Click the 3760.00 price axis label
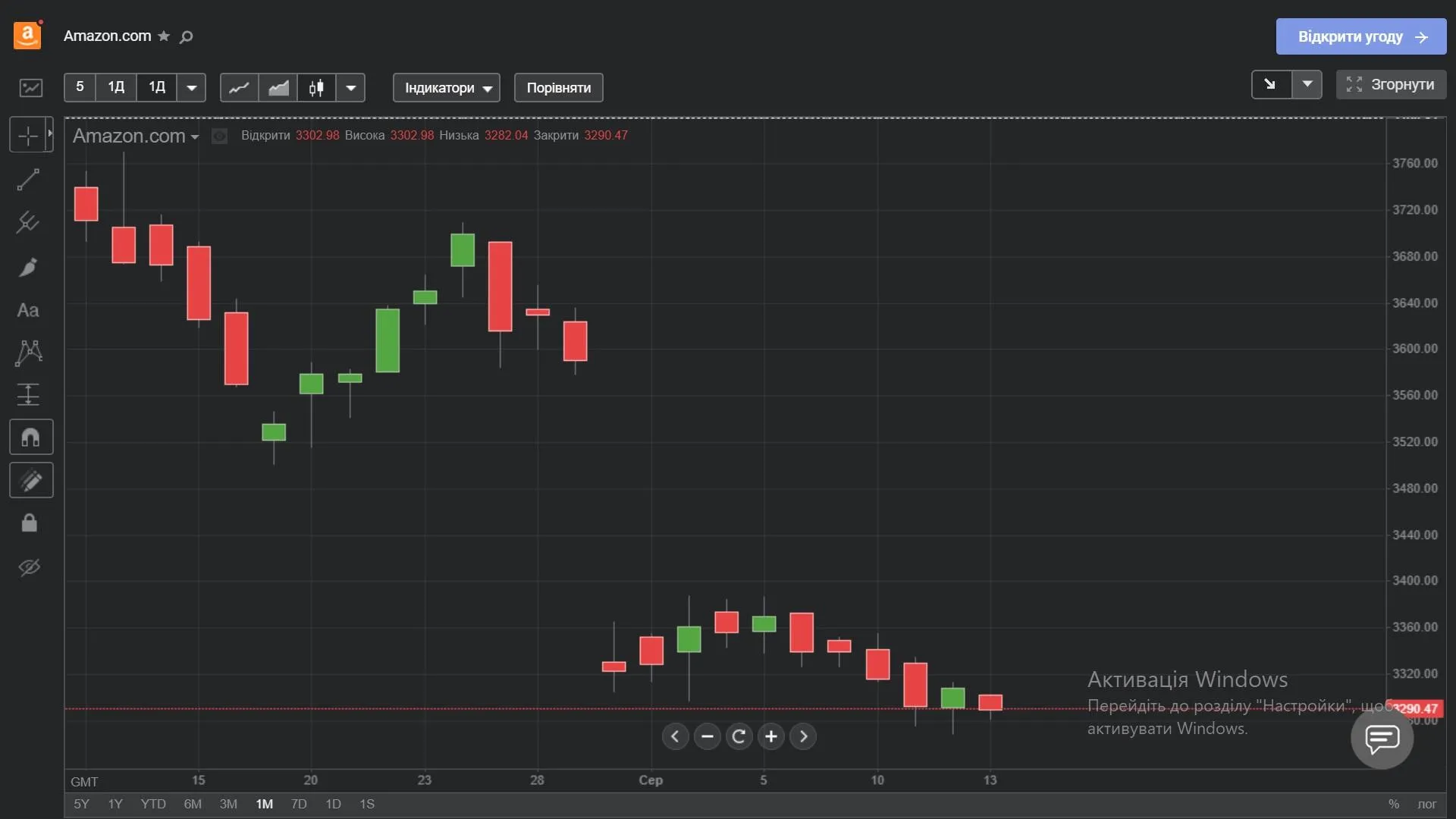This screenshot has width=1456, height=819. 1415,163
